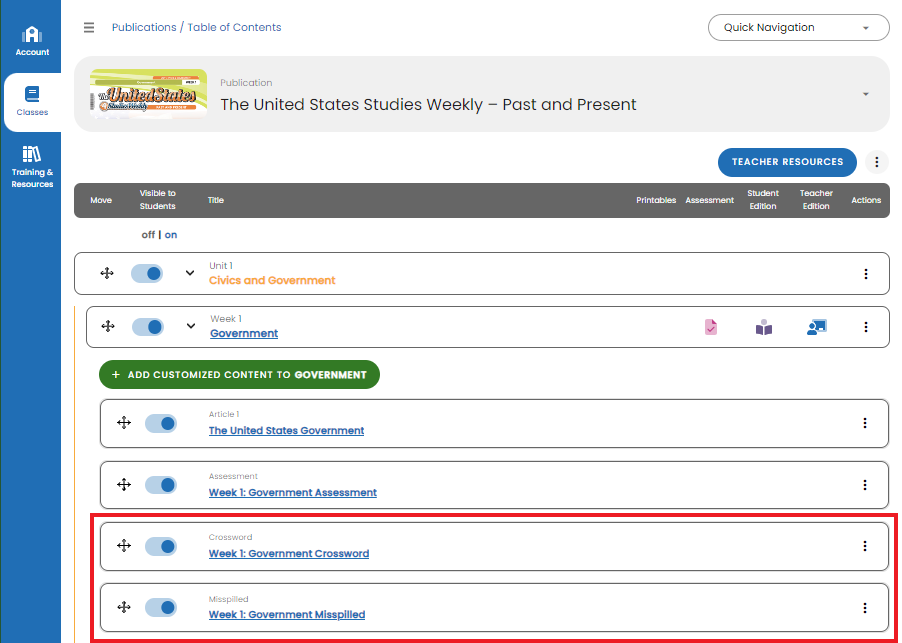Open Week 1 Teacher Edition icon
Viewport: 902px width, 643px height.
pyautogui.click(x=816, y=327)
